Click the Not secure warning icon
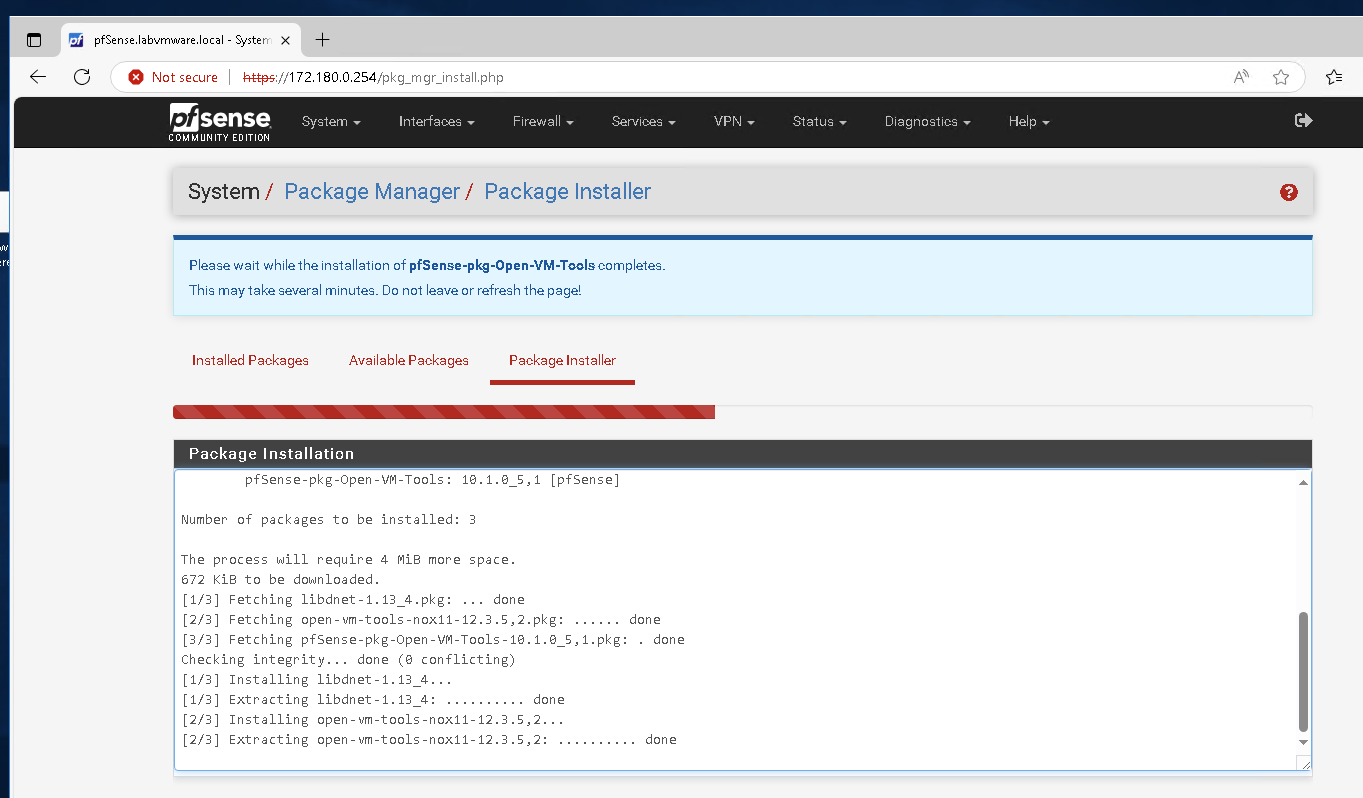Image resolution: width=1363 pixels, height=798 pixels. click(x=136, y=77)
